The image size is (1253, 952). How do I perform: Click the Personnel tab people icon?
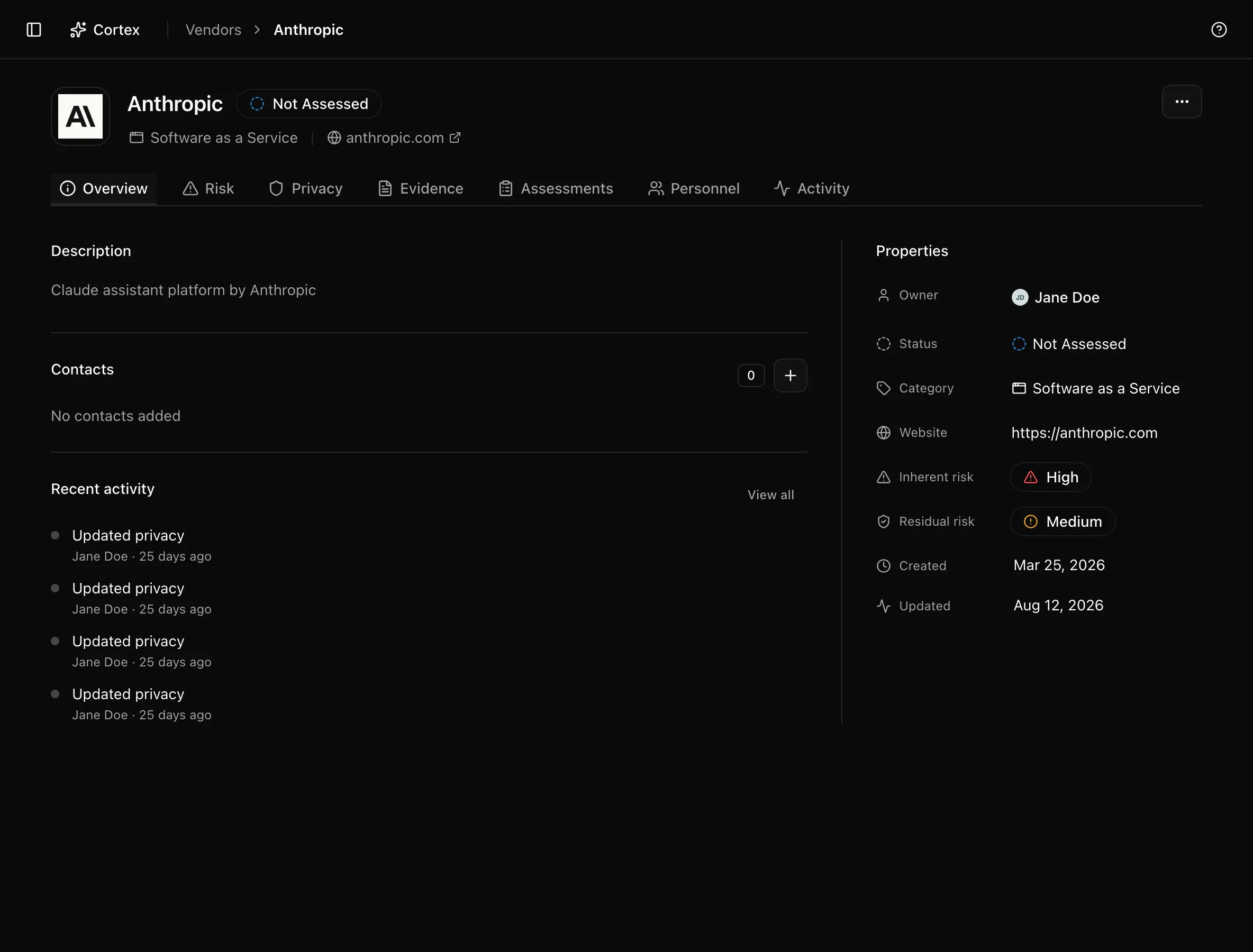click(x=656, y=189)
